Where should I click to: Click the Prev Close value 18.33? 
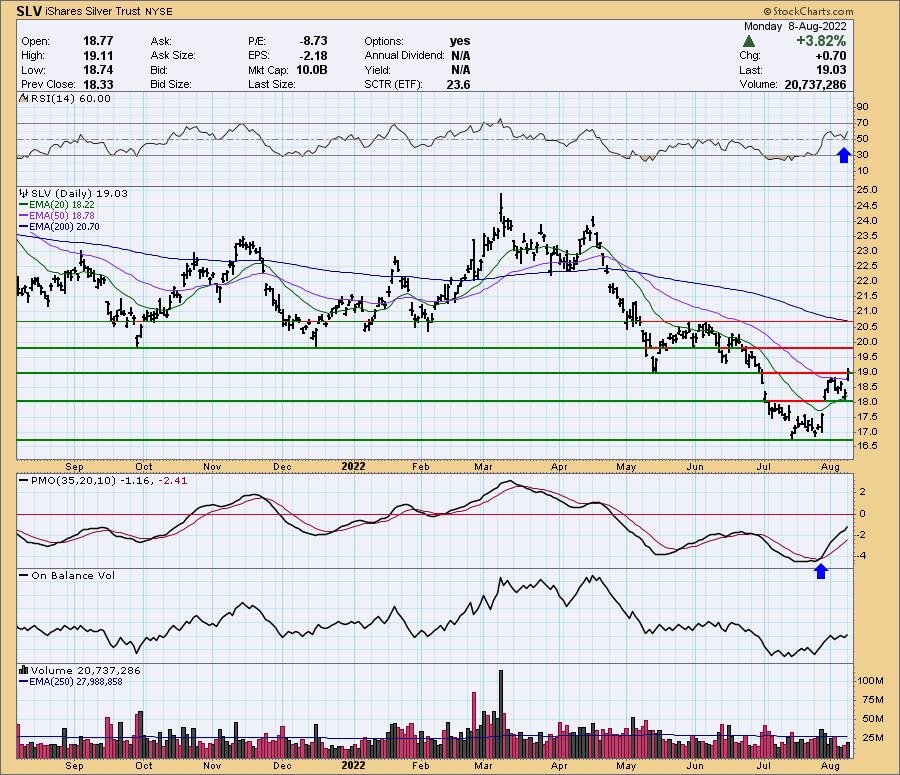[98, 84]
